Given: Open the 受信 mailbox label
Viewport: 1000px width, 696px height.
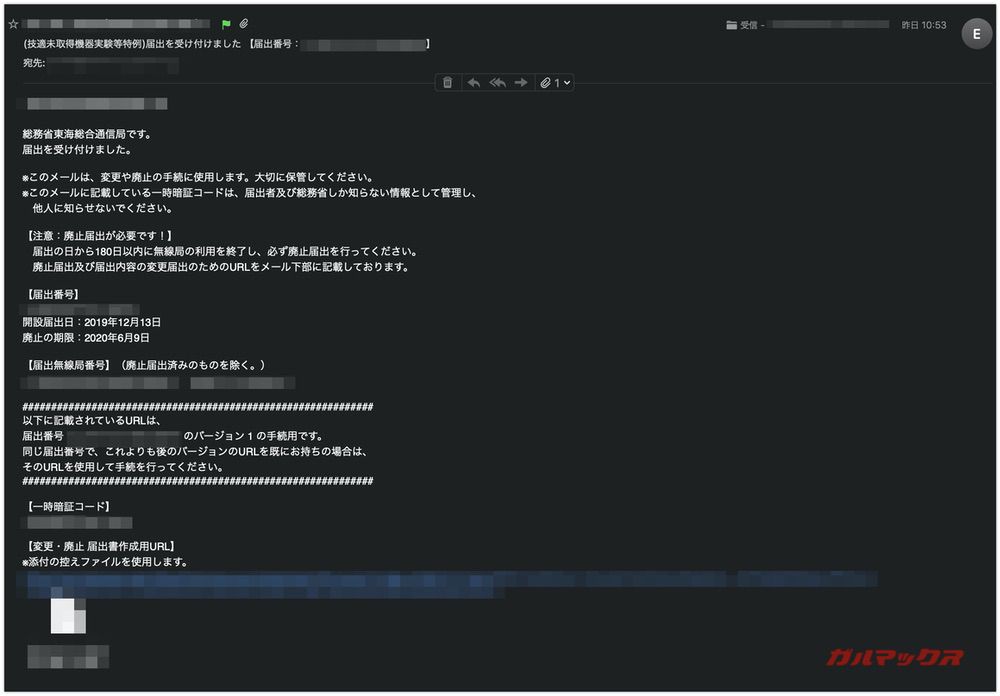Looking at the screenshot, I should (749, 25).
